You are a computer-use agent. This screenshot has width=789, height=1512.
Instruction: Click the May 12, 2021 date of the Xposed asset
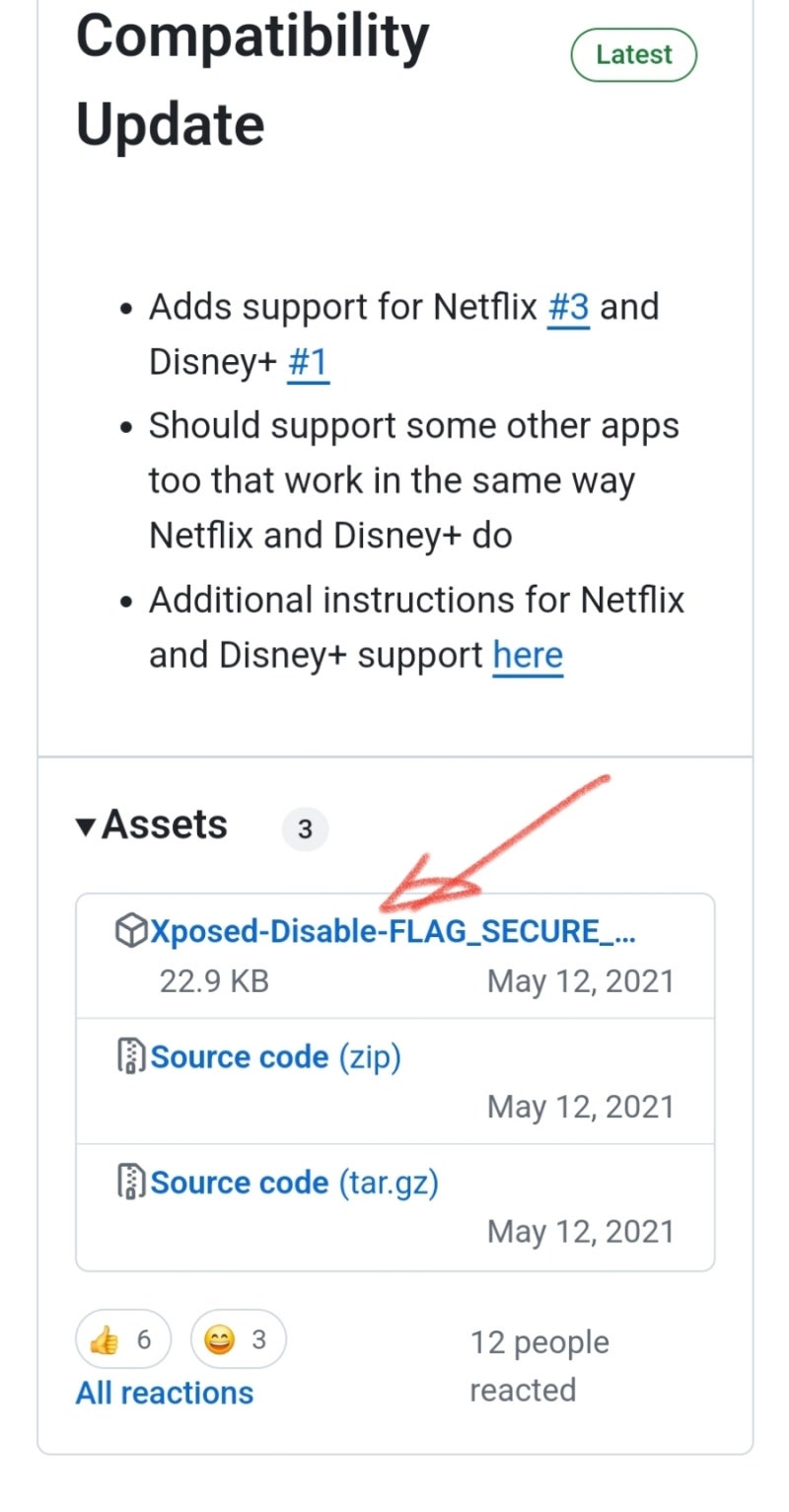(x=580, y=981)
